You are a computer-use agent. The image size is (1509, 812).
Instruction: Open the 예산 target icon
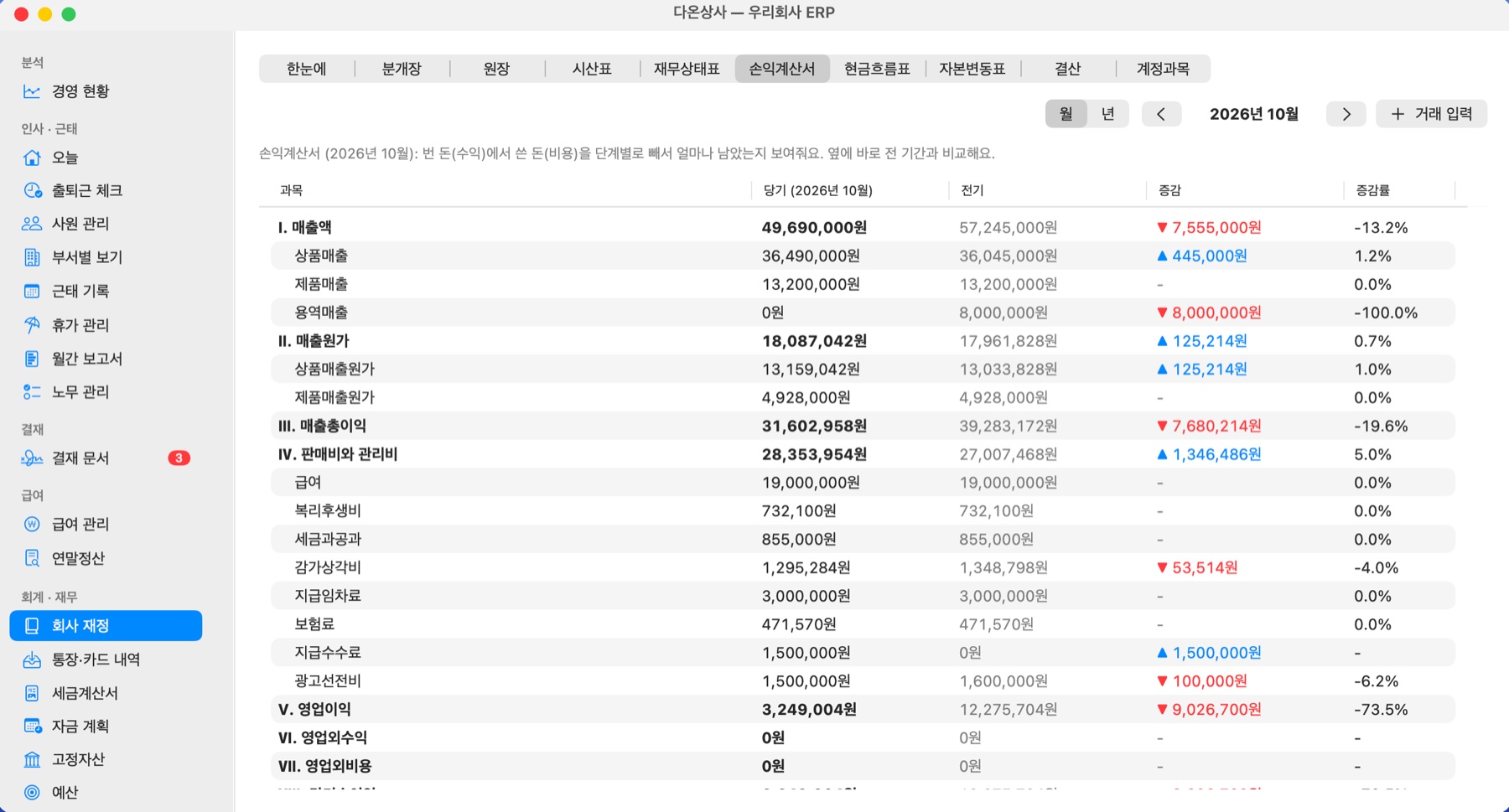pos(32,793)
